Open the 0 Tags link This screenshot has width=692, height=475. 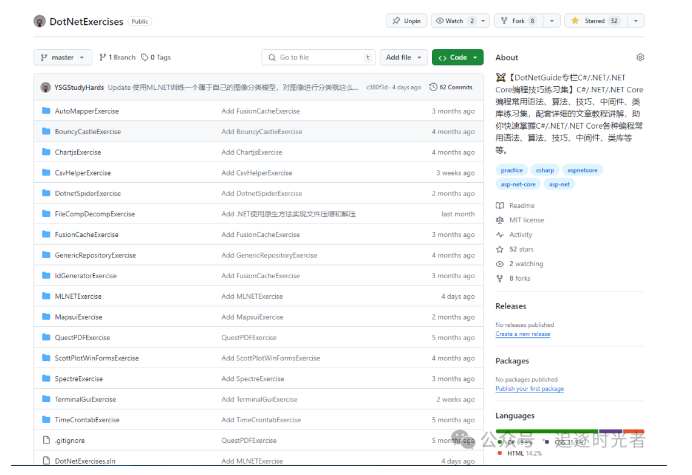pos(156,57)
